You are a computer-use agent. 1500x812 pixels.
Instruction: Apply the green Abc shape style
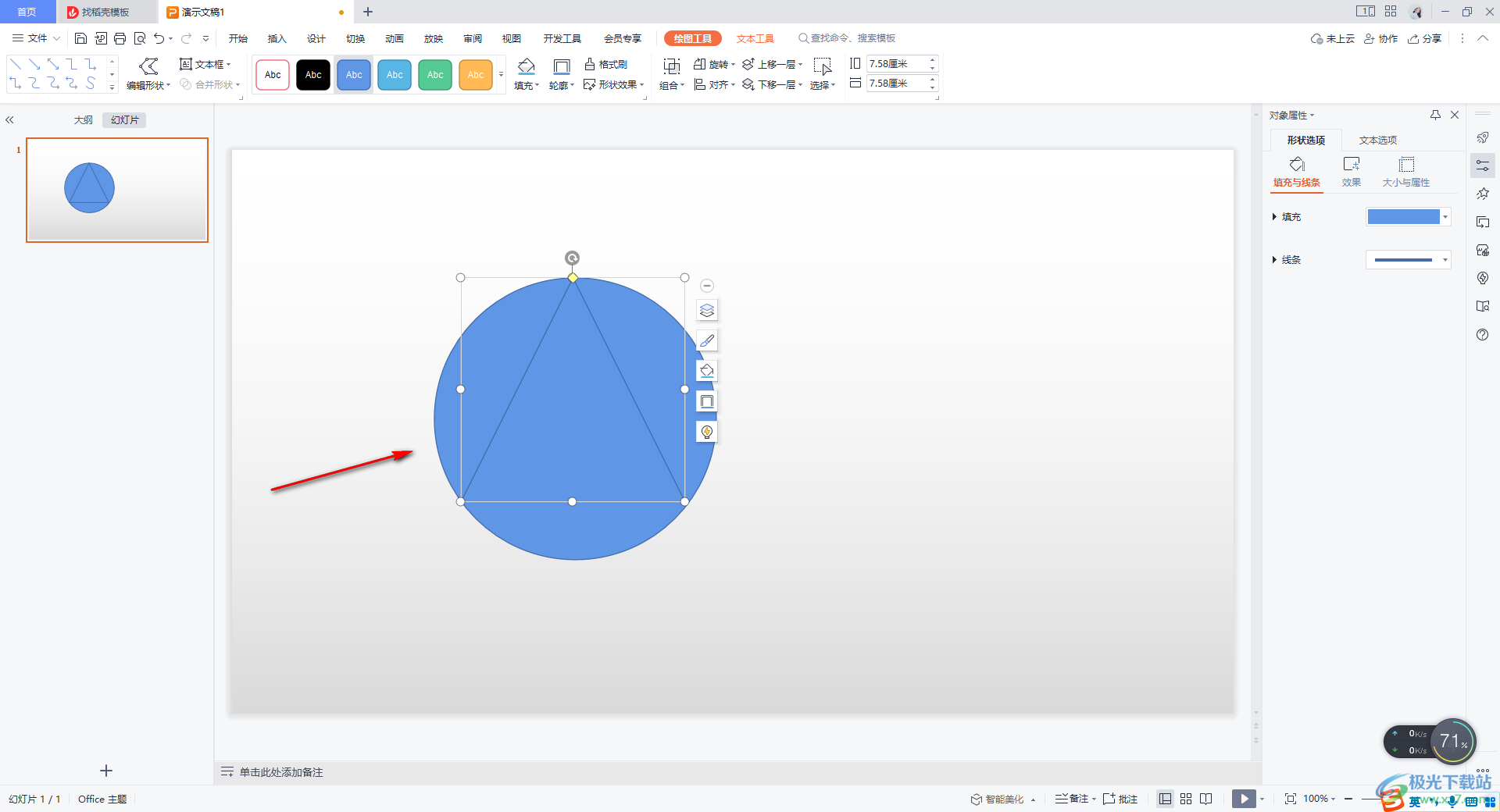435,75
